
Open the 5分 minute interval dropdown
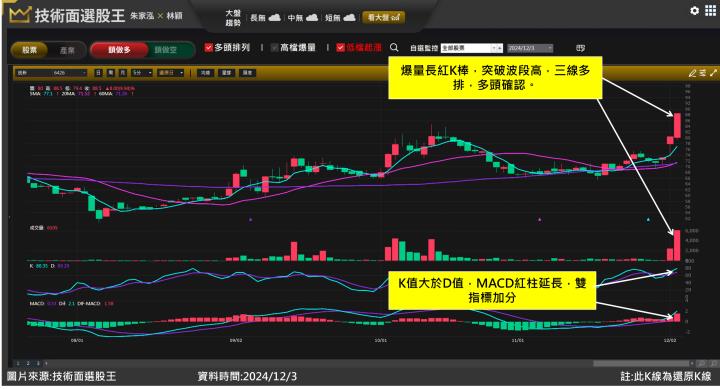(142, 73)
